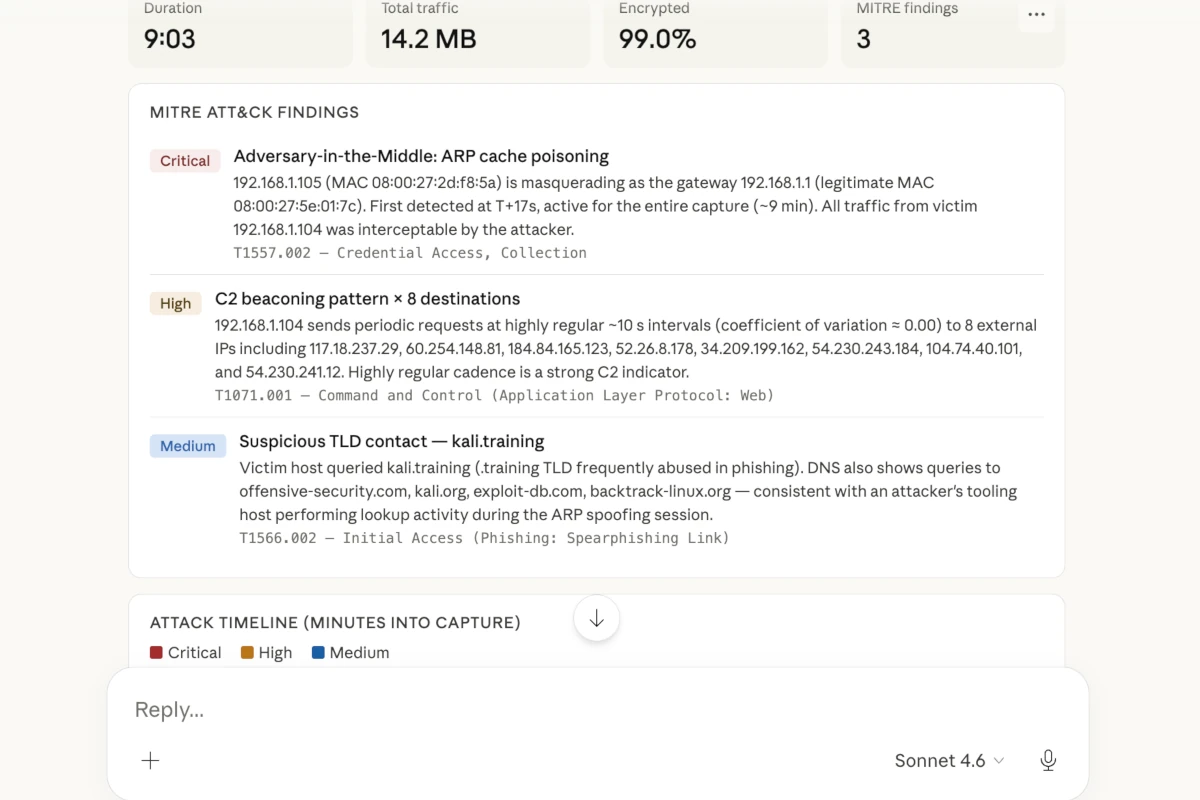1200x800 pixels.
Task: Activate the microphone dictation icon
Action: 1048,760
